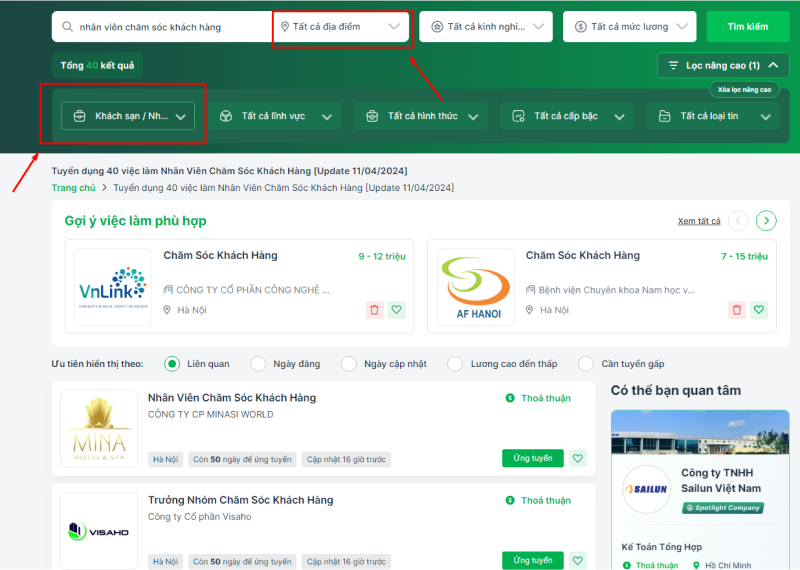Click the 7 - 15 triệu salary text
Viewport: 800px width, 570px height.
point(744,256)
